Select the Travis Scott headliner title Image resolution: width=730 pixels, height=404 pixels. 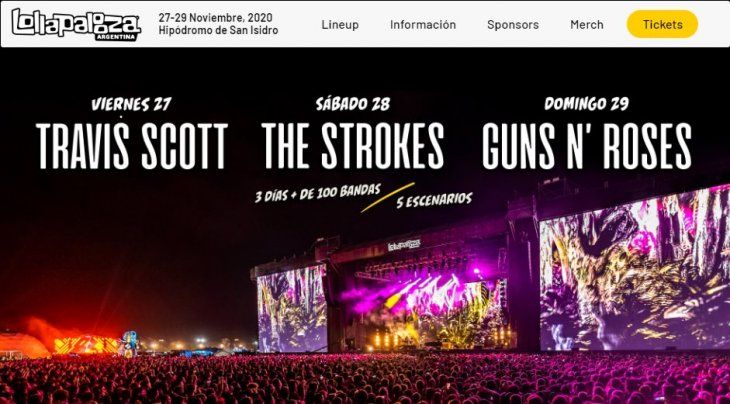(x=132, y=146)
